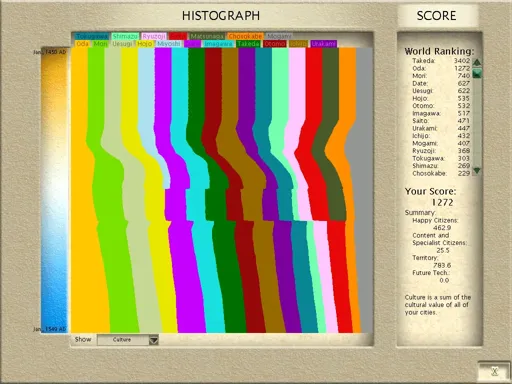Click the Urakami ranking row with score 447
The image size is (512, 384).
[x=441, y=128]
